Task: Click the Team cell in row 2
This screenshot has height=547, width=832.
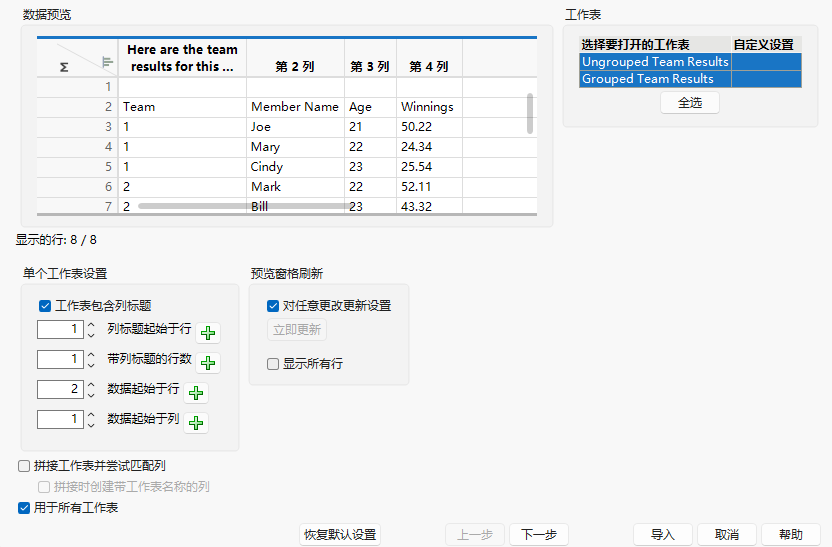Action: (x=183, y=107)
